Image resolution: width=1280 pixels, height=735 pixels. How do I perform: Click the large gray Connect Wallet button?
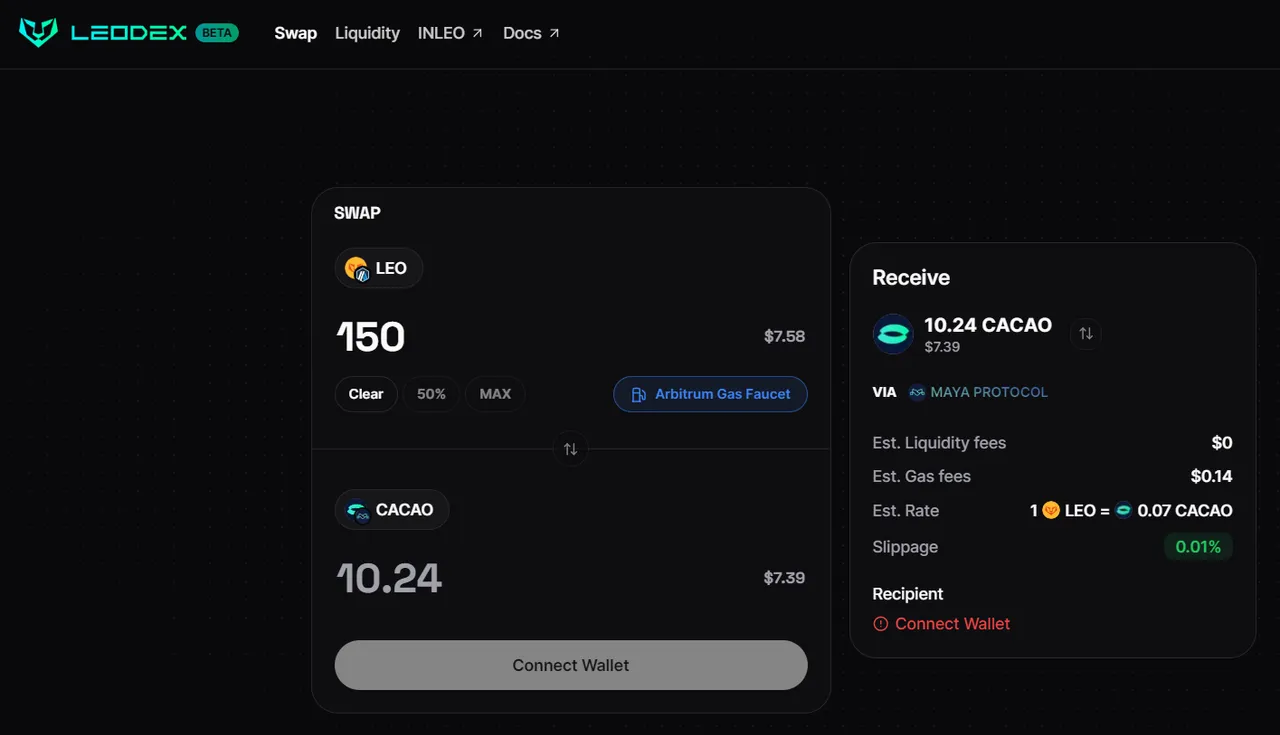tap(571, 665)
